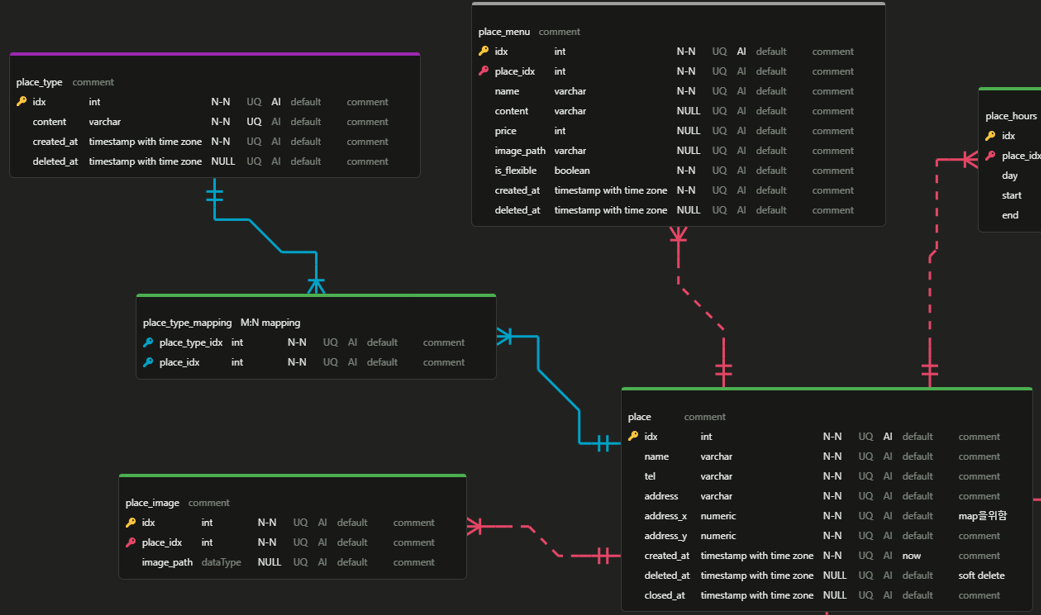Click the comment placeholder of place_menu header
This screenshot has height=615, width=1041.
[x=559, y=32]
